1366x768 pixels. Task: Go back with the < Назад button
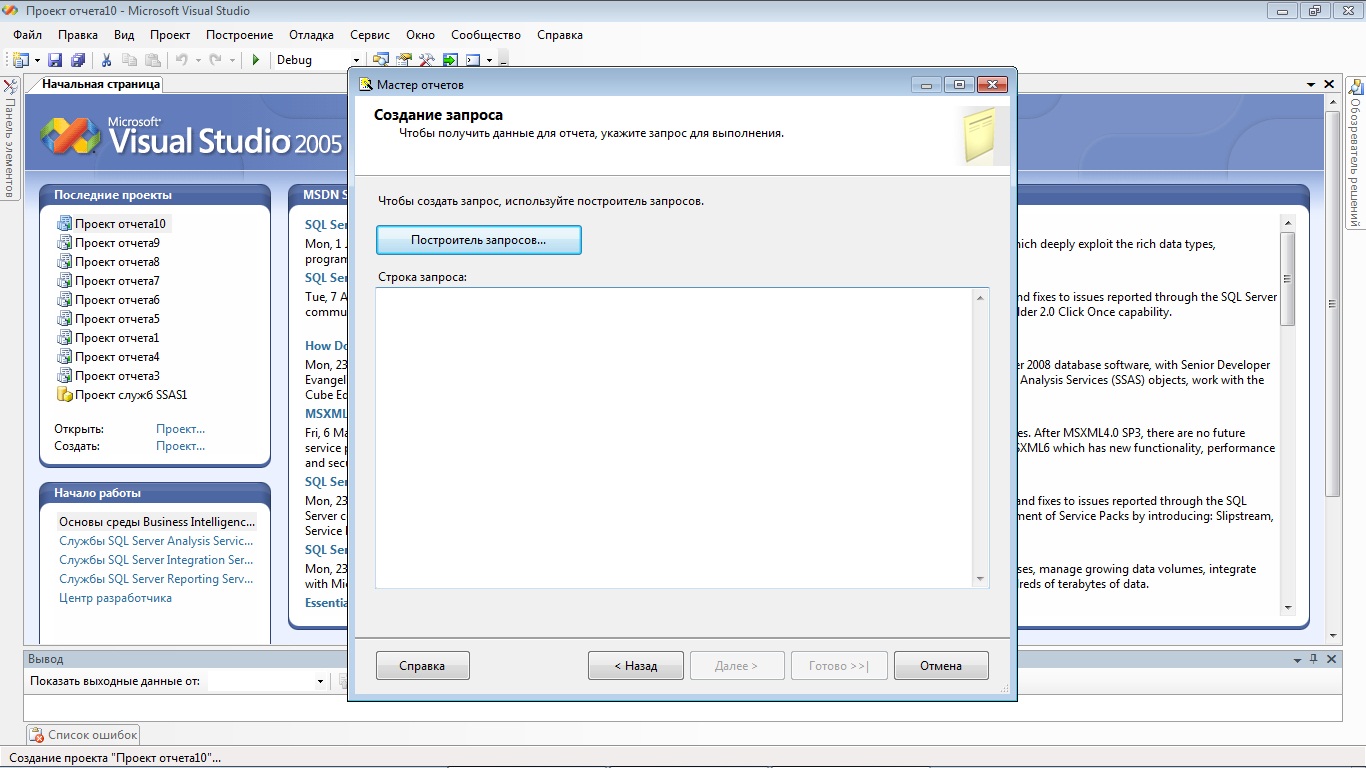click(636, 666)
